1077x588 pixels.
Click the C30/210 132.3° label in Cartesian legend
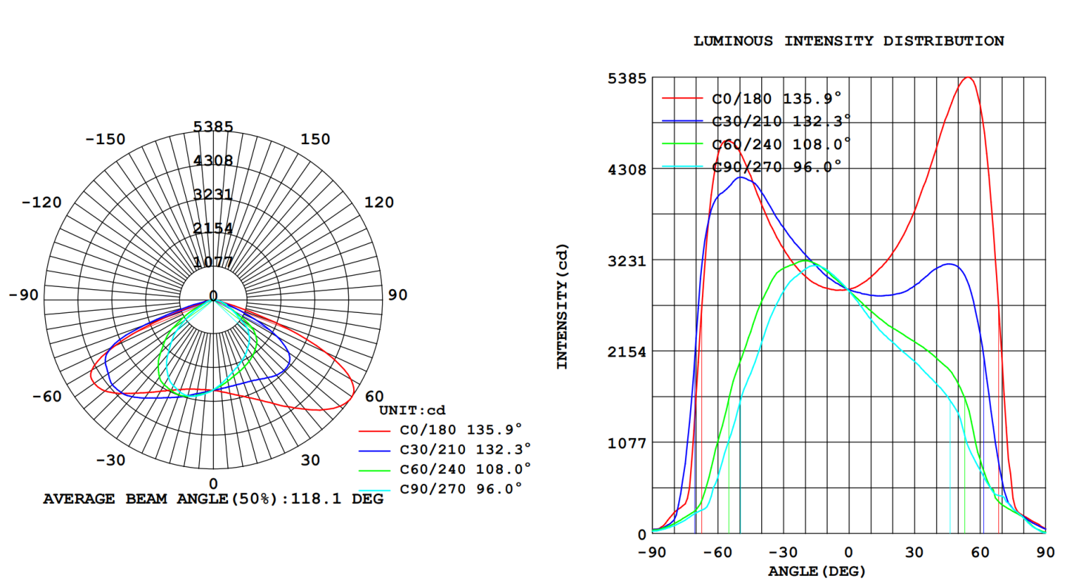pyautogui.click(x=780, y=121)
